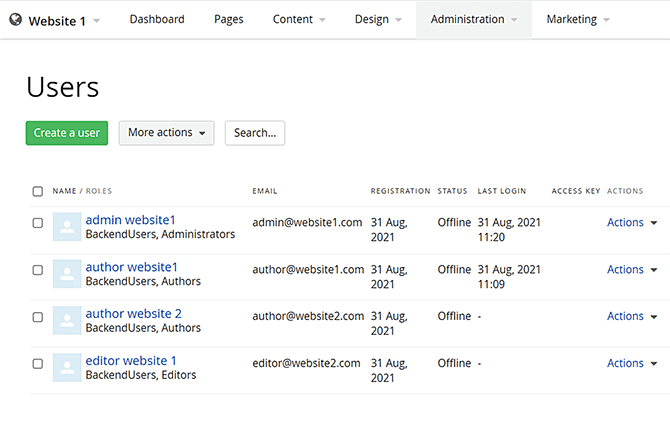Click the admin website1 avatar icon
Image resolution: width=670 pixels, height=427 pixels.
67,227
